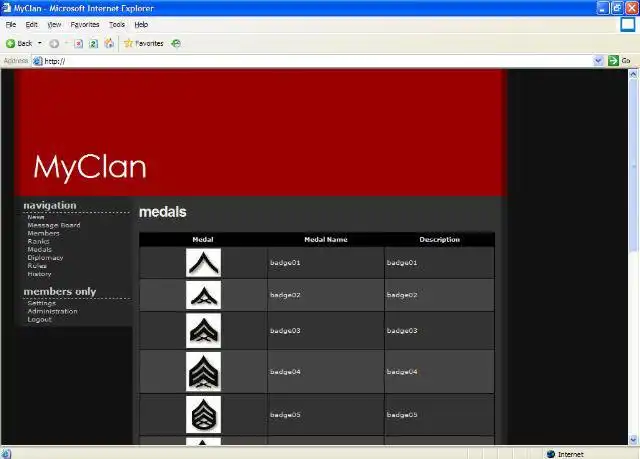The width and height of the screenshot is (640, 459).
Task: Open the View menu
Action: click(x=54, y=24)
